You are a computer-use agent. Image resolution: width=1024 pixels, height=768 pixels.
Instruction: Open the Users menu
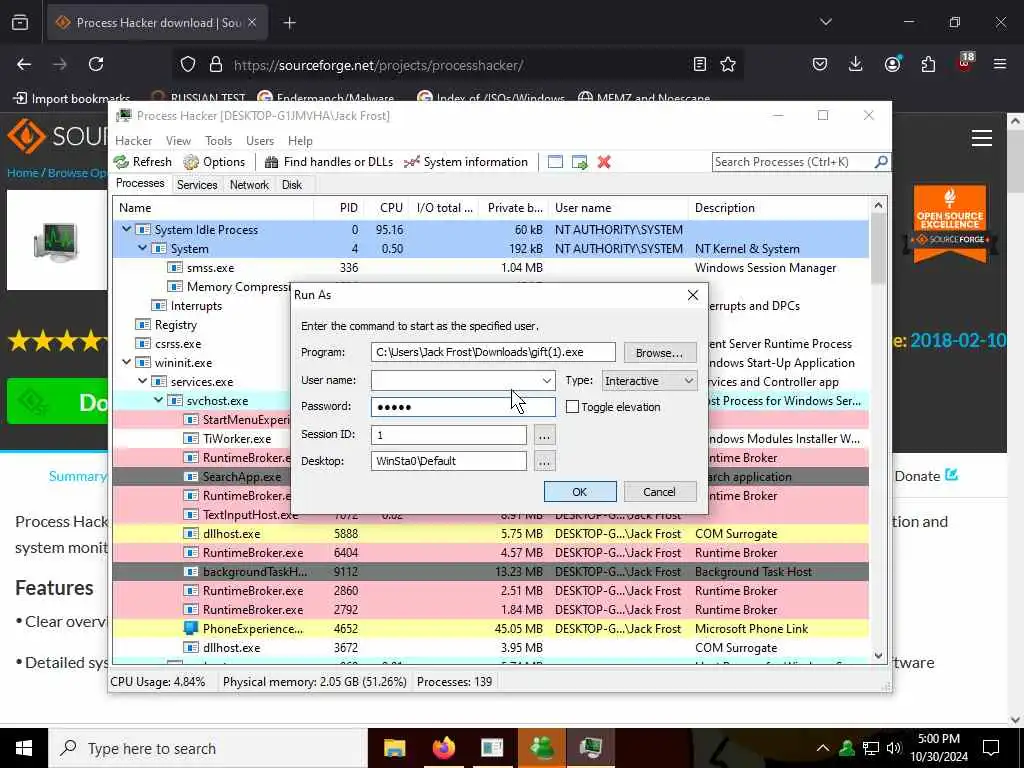point(260,141)
